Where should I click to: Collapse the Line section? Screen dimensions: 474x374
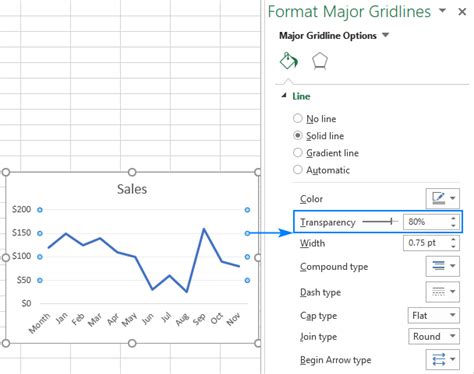[x=284, y=96]
